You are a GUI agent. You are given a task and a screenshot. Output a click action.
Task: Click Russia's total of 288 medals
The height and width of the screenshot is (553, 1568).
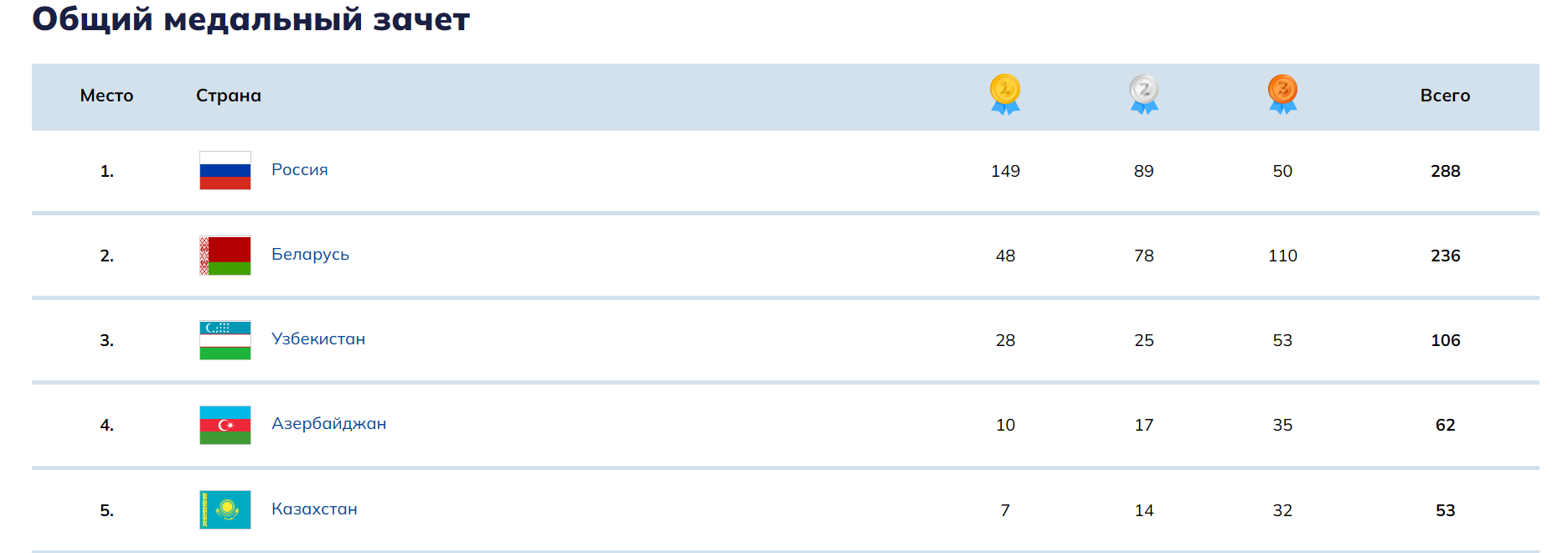[1445, 171]
